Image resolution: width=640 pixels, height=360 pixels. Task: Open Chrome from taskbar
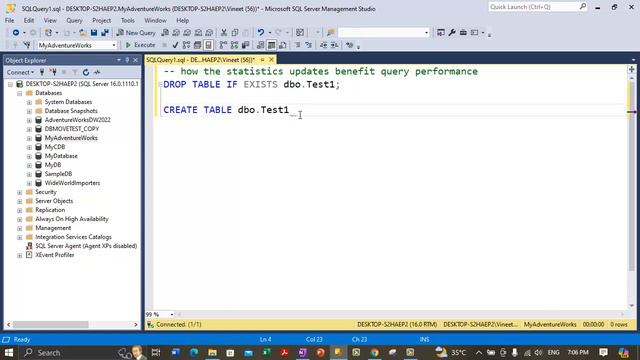tap(374, 352)
